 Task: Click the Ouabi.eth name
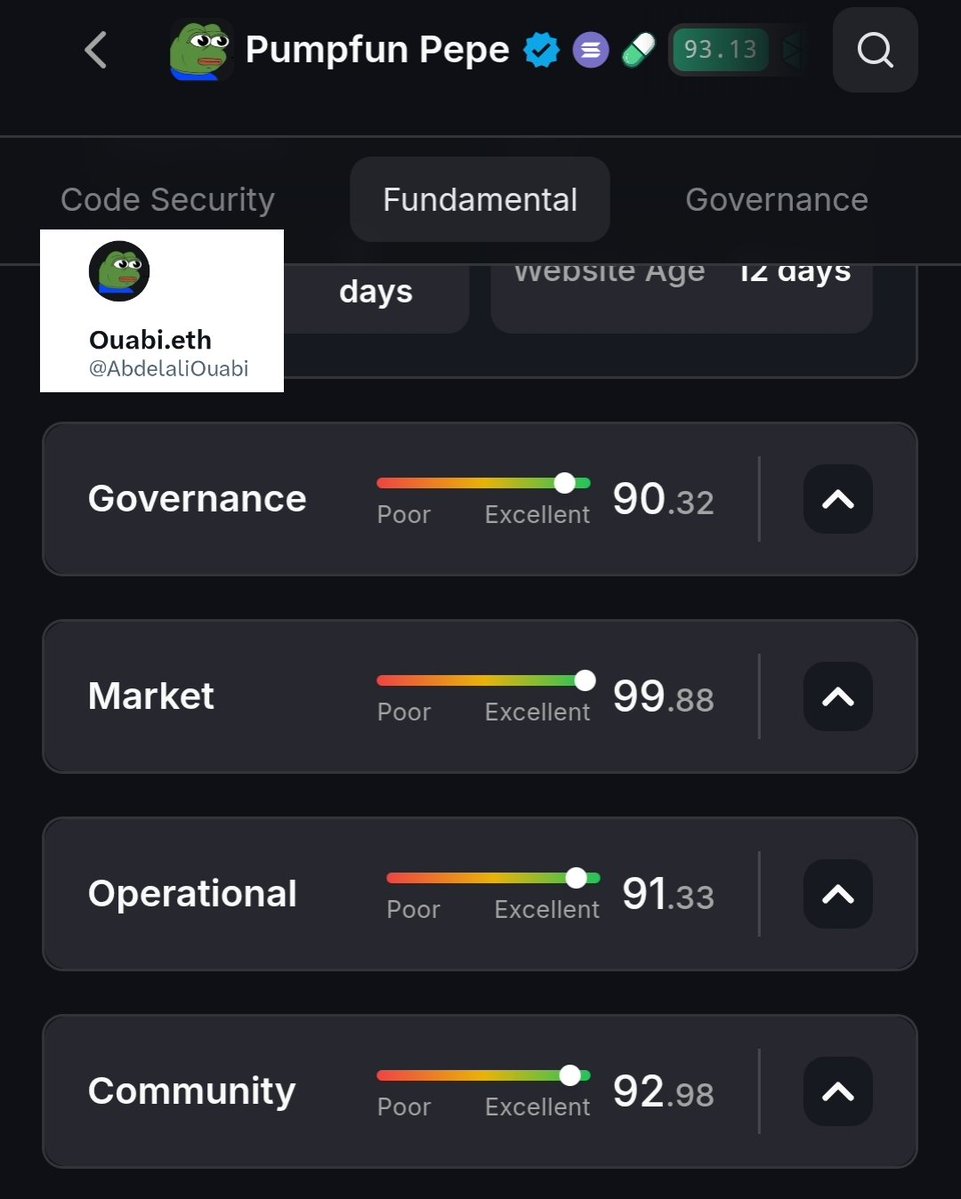point(150,340)
